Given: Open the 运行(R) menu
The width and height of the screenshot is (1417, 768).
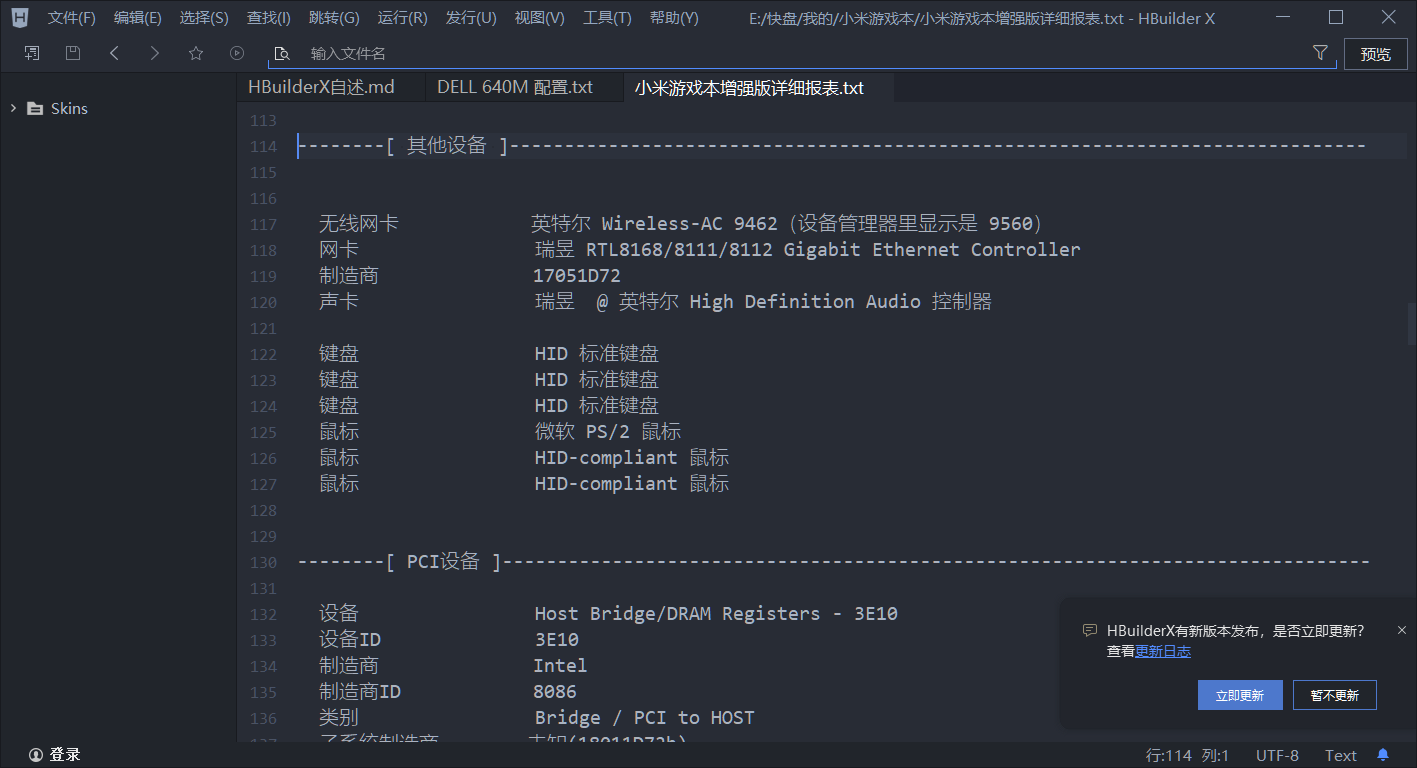Looking at the screenshot, I should tap(403, 18).
